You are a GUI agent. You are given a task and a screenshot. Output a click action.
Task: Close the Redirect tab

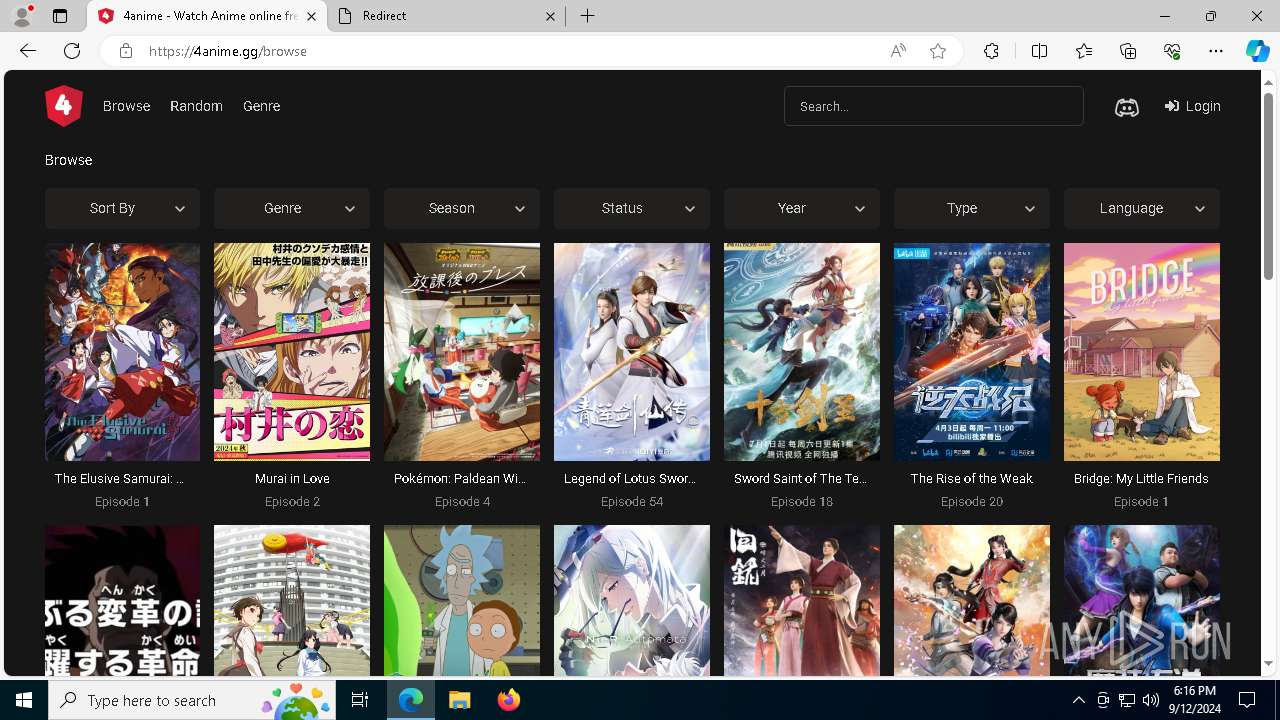coord(550,16)
